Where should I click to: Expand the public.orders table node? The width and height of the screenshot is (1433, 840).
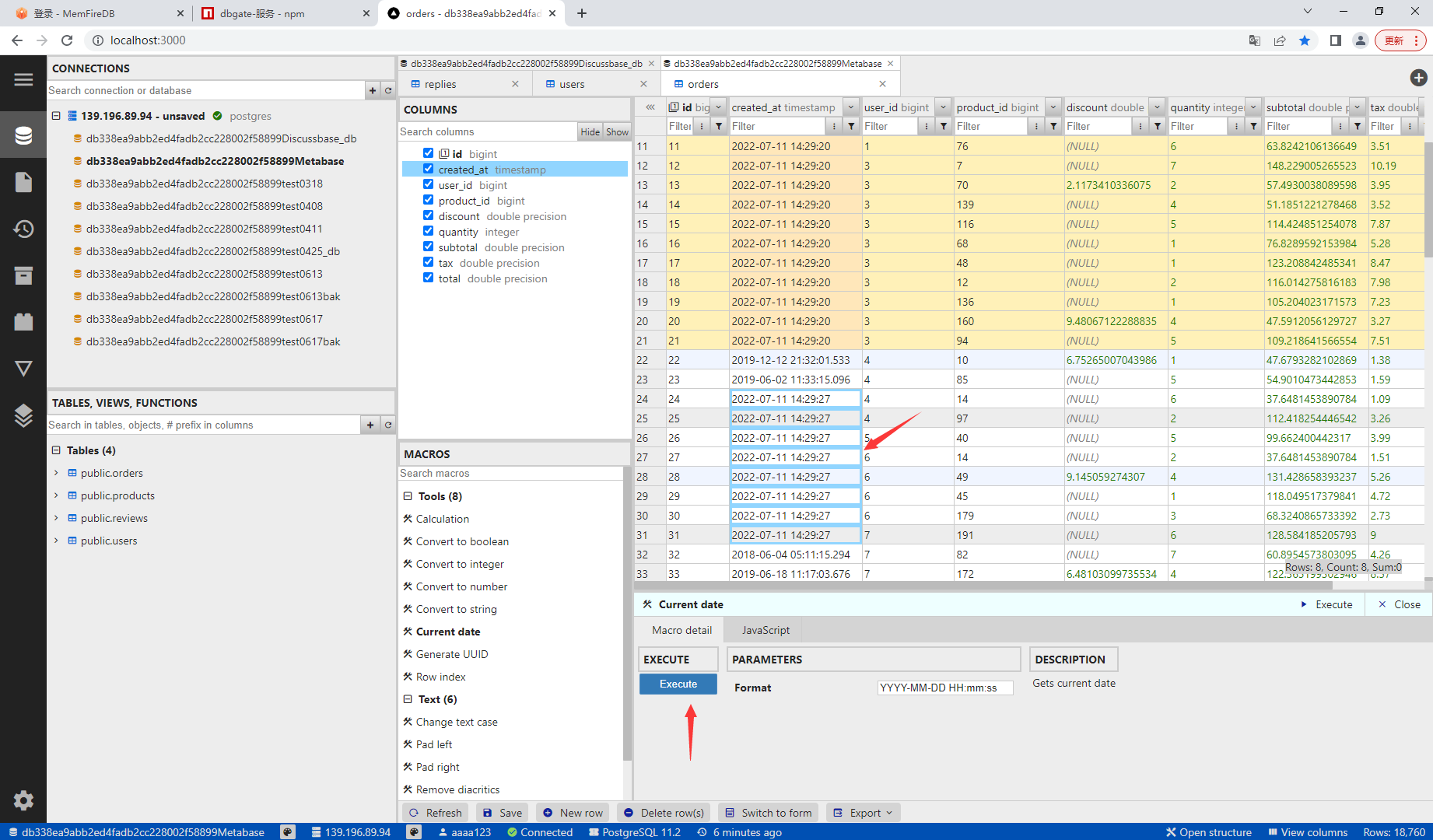(56, 473)
